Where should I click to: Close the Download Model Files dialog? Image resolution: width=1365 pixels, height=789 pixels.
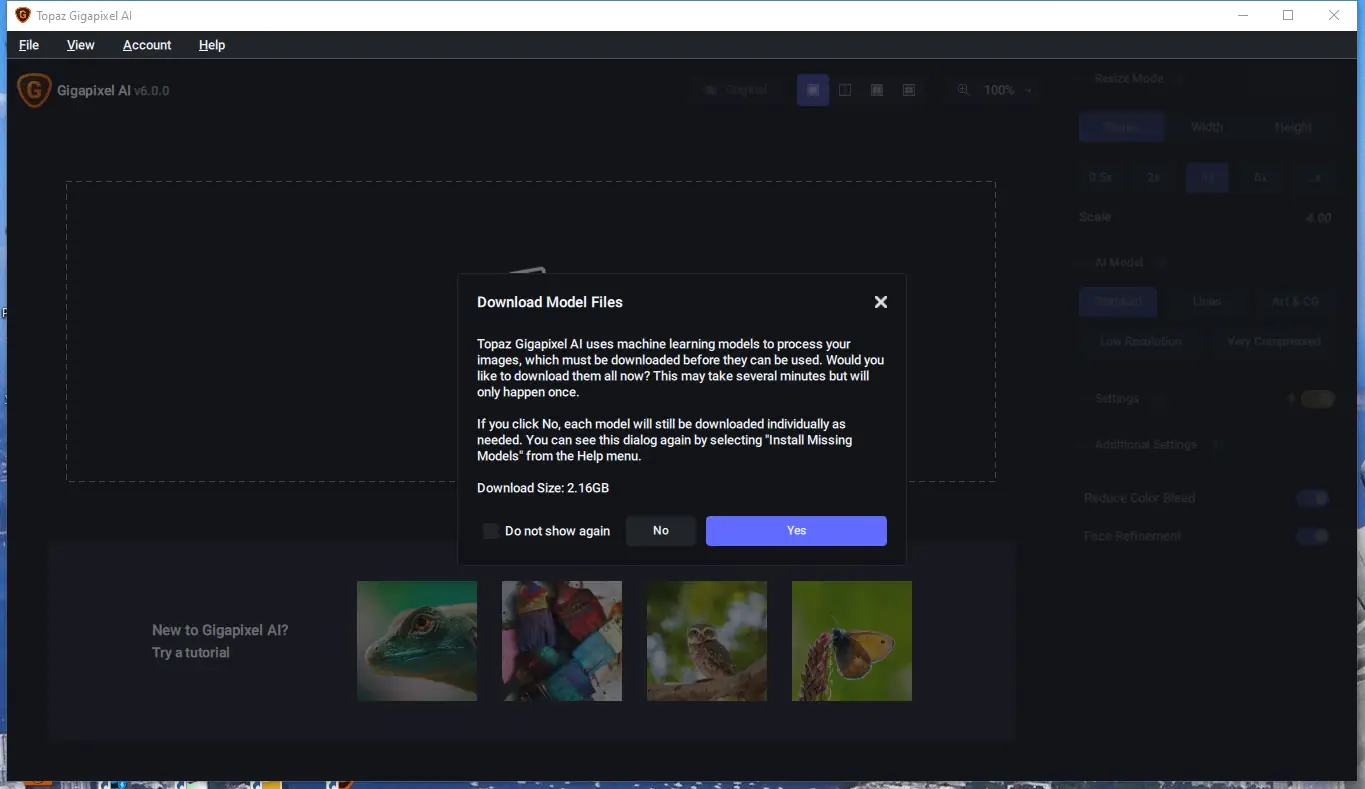pyautogui.click(x=880, y=302)
